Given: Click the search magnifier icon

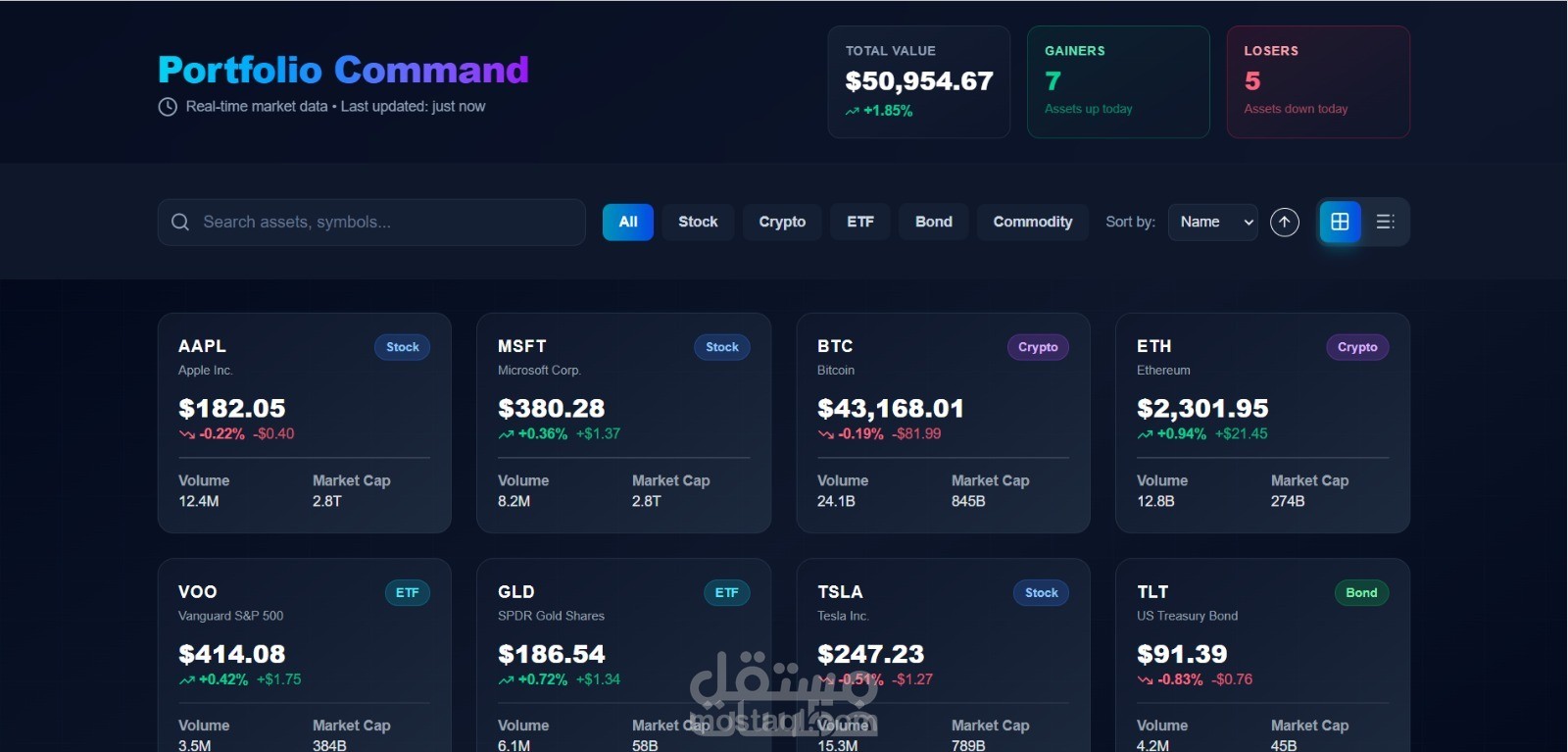Looking at the screenshot, I should point(180,222).
